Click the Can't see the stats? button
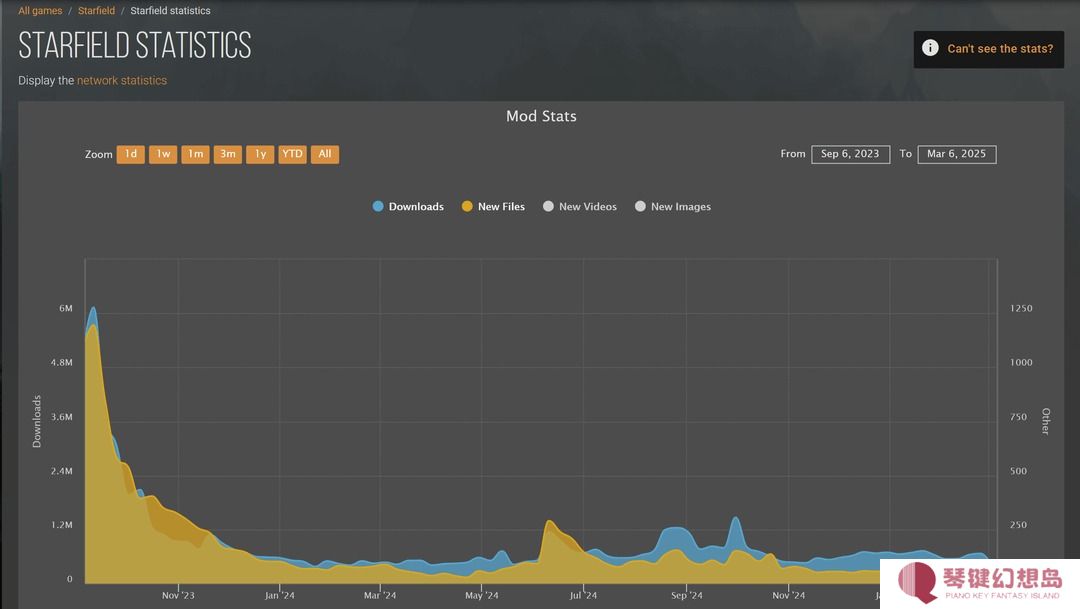Image resolution: width=1080 pixels, height=609 pixels. [x=988, y=49]
